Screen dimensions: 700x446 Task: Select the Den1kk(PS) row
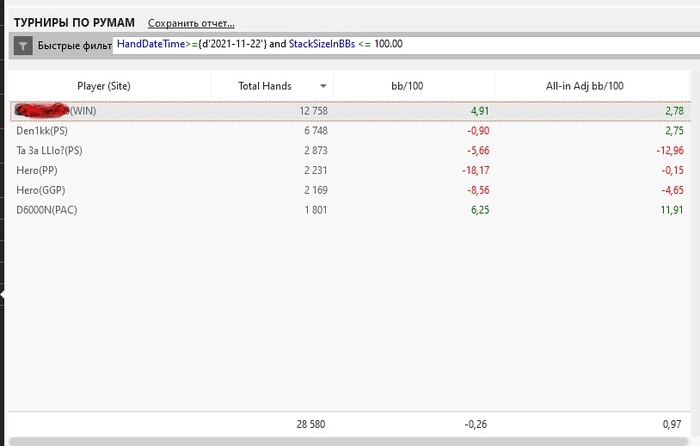point(350,131)
